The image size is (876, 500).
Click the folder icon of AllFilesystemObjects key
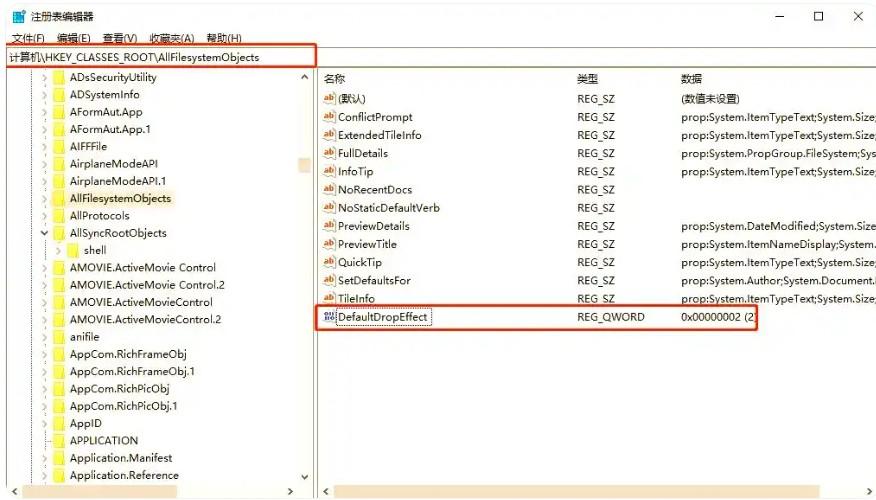(x=59, y=198)
